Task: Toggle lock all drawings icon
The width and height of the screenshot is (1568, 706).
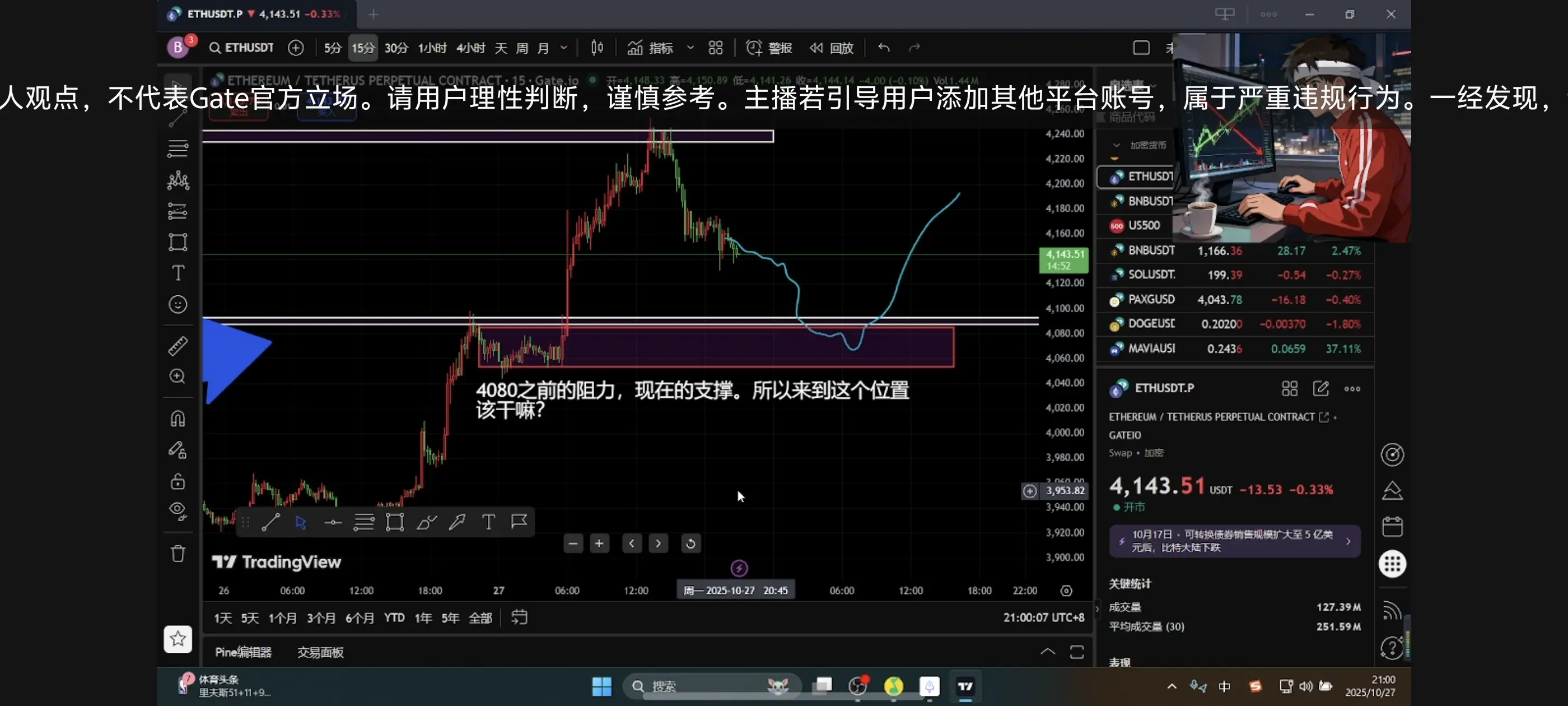Action: click(x=178, y=481)
